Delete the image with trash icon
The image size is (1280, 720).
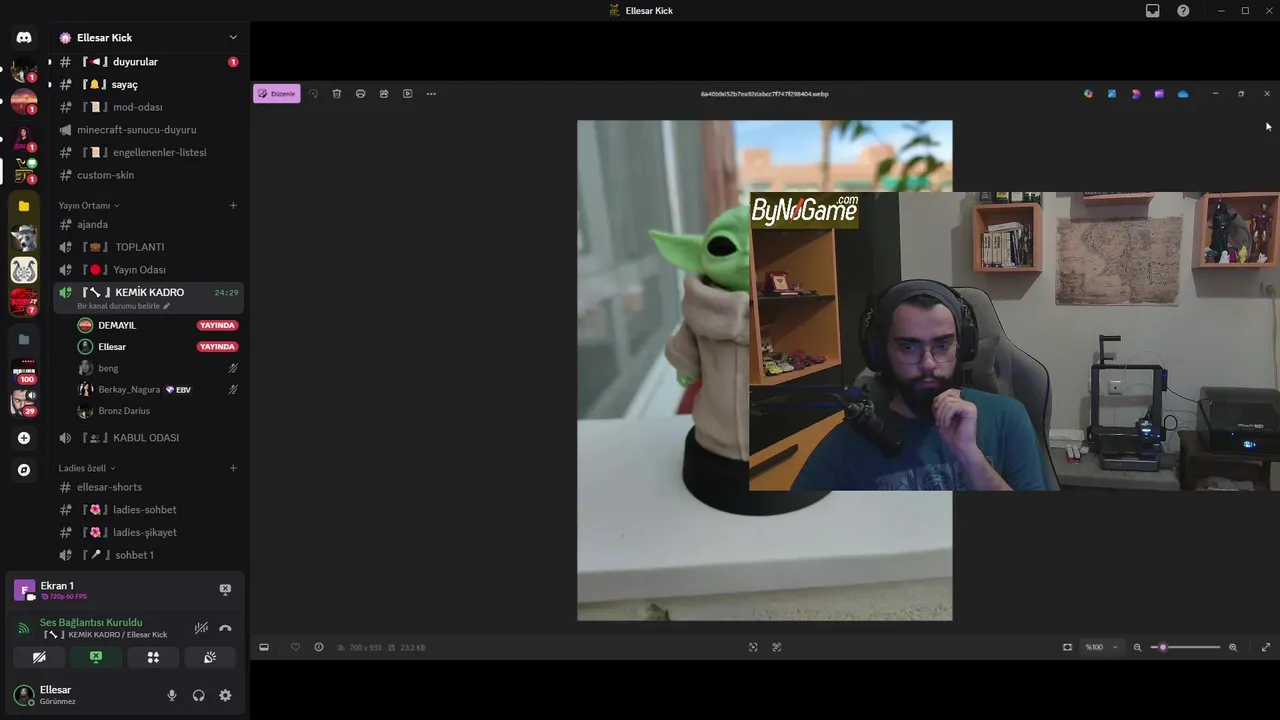tap(337, 94)
